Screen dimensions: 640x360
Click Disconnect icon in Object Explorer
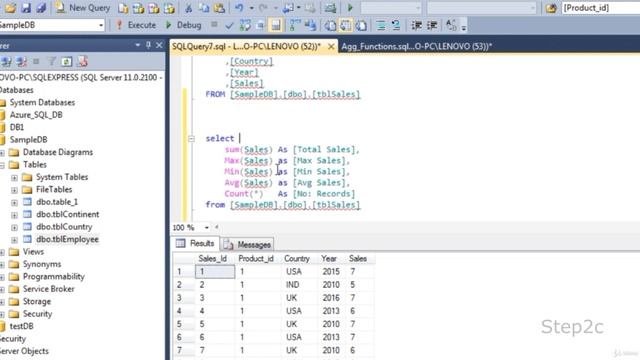click(x=22, y=62)
